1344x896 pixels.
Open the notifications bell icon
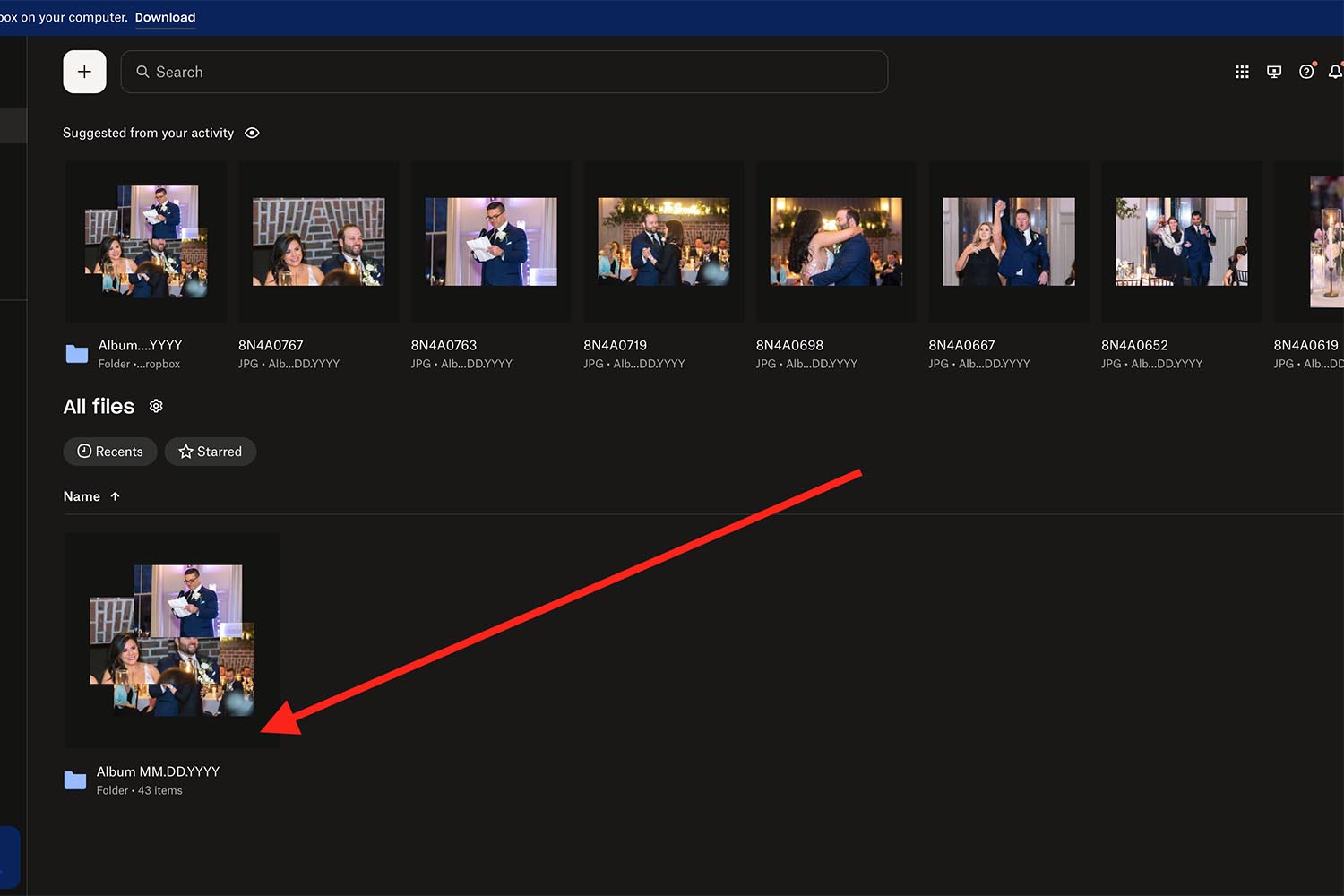[x=1336, y=72]
